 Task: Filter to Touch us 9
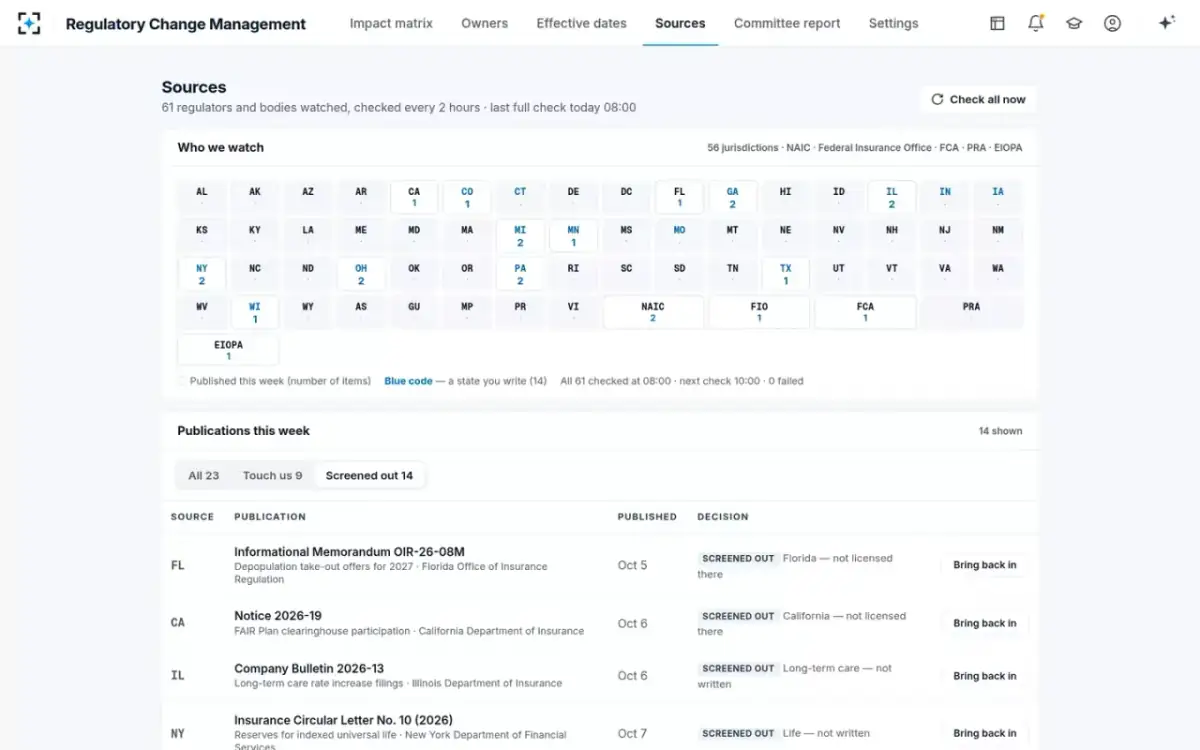[272, 475]
